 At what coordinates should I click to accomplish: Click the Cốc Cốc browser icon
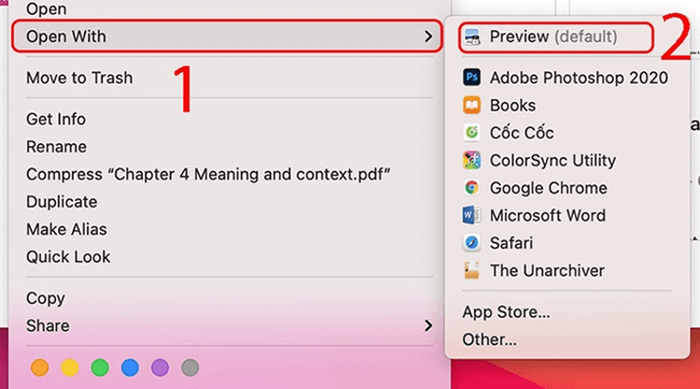[472, 133]
